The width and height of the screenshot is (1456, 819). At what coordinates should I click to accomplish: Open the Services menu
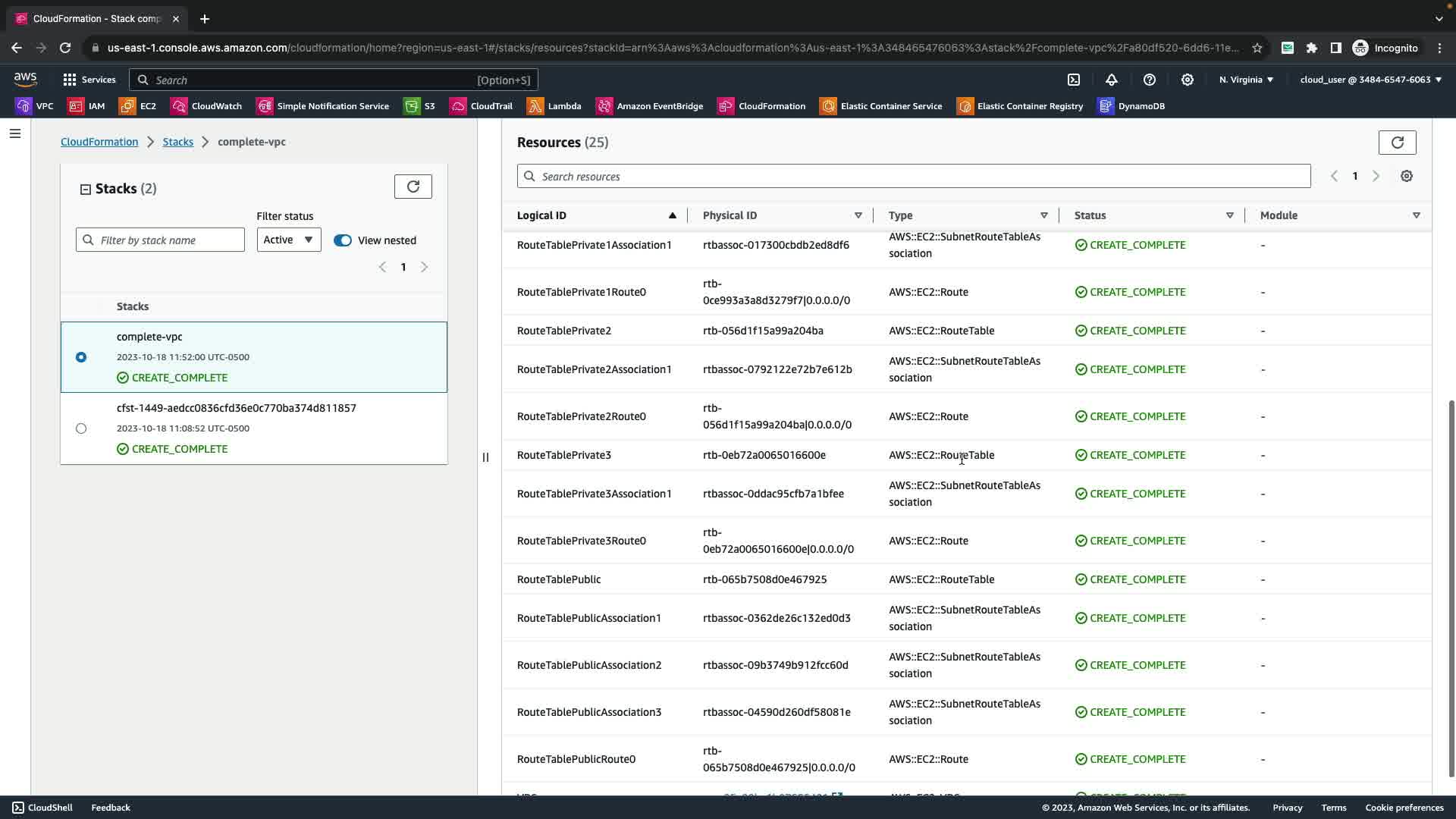[x=89, y=80]
